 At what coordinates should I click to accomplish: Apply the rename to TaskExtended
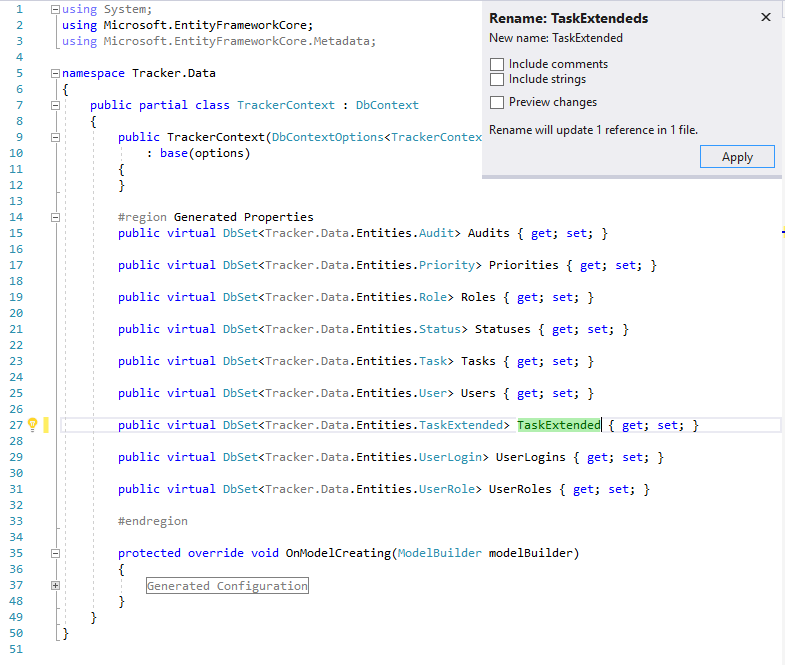tap(737, 157)
